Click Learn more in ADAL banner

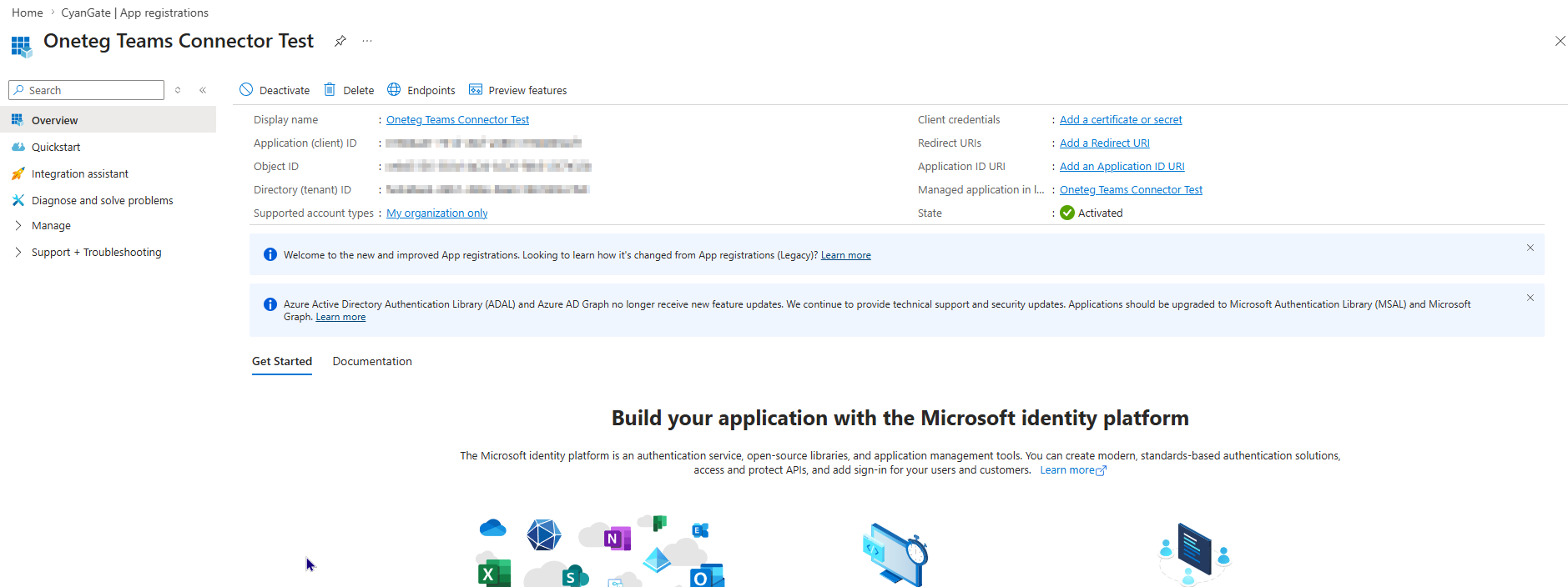[x=340, y=317]
